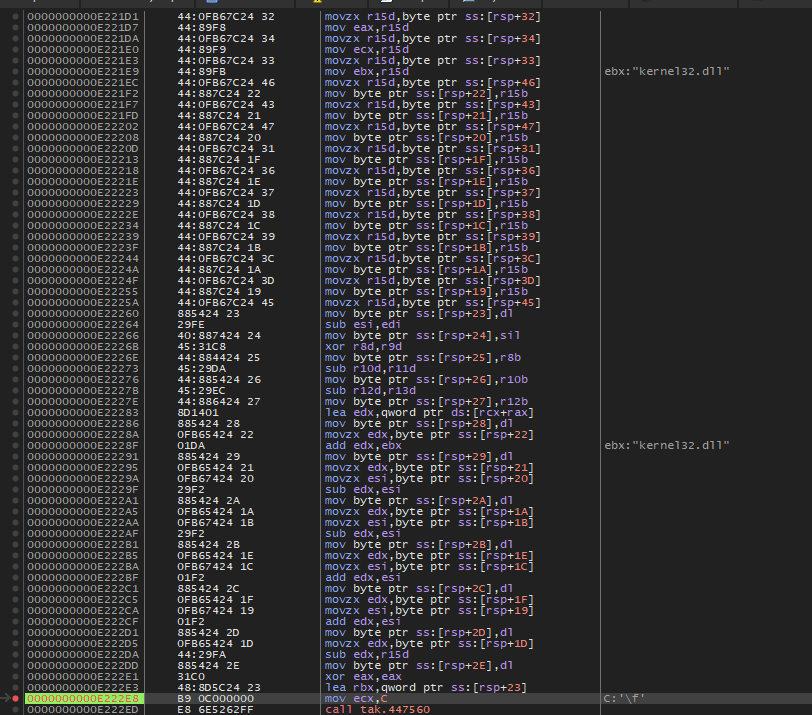The height and width of the screenshot is (715, 812).
Task: Click the instruction 'mov ebx,r15d'
Action: pos(367,71)
